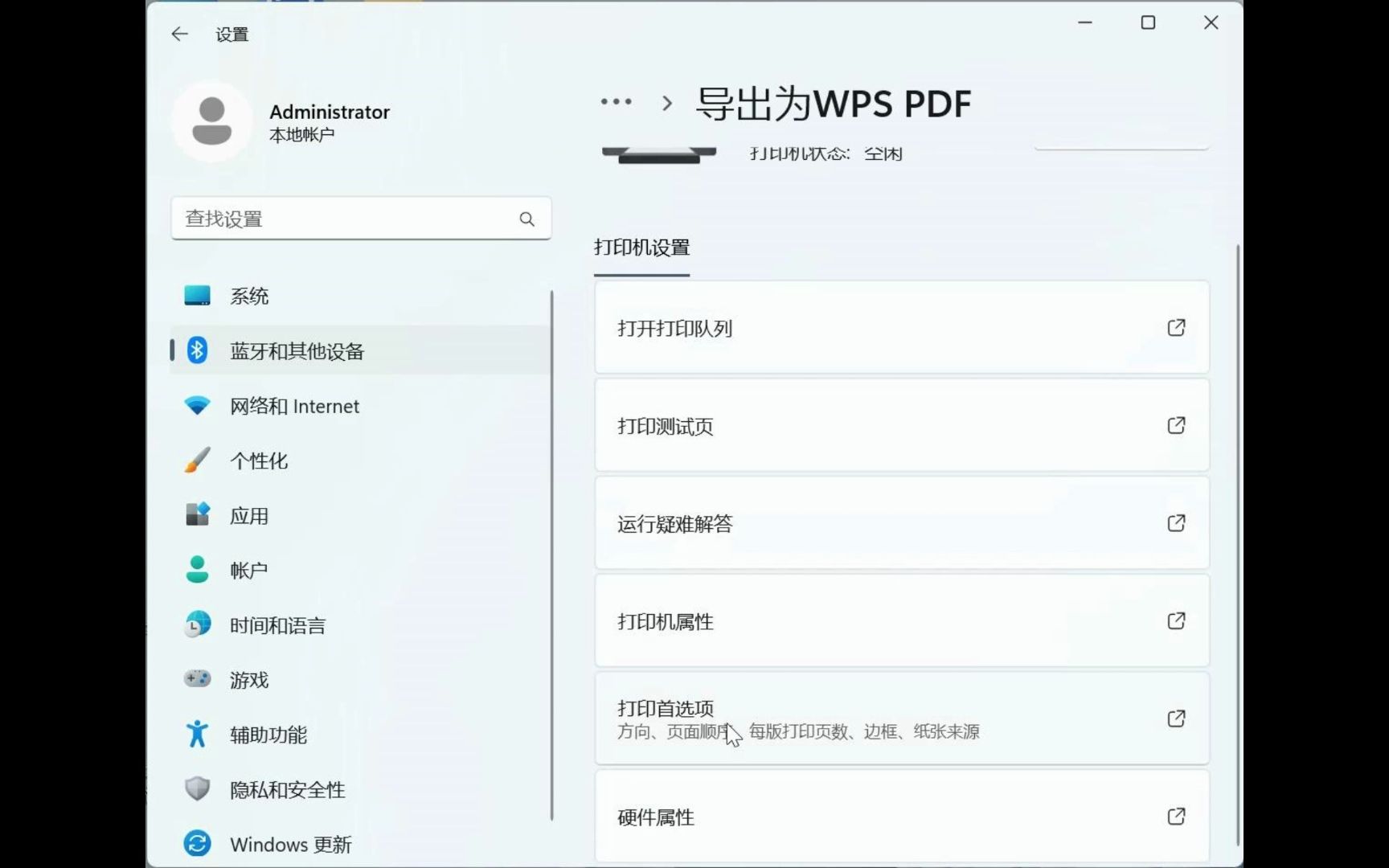The width and height of the screenshot is (1389, 868).
Task: Click the 导出为WPS PDF page title
Action: click(834, 104)
